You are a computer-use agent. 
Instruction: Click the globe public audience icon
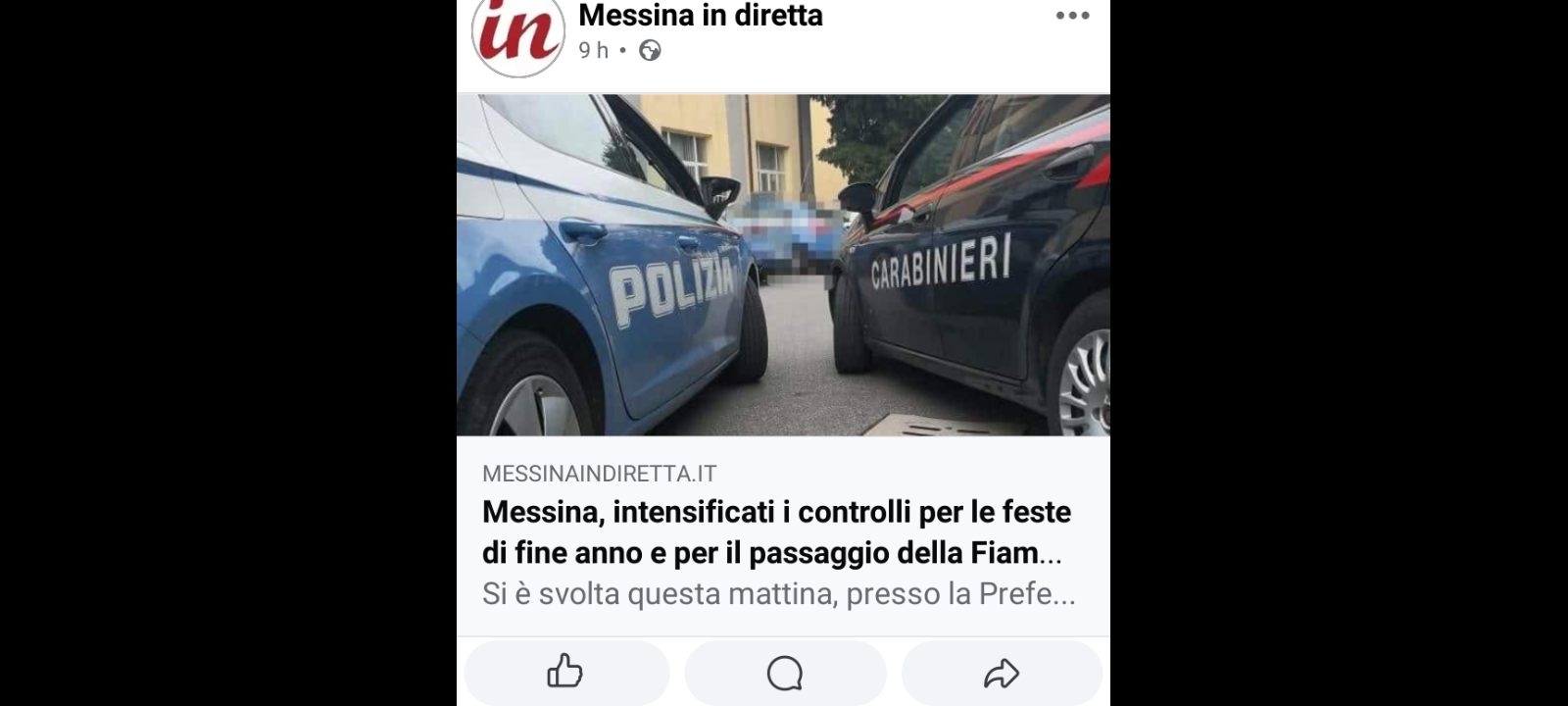pos(650,50)
